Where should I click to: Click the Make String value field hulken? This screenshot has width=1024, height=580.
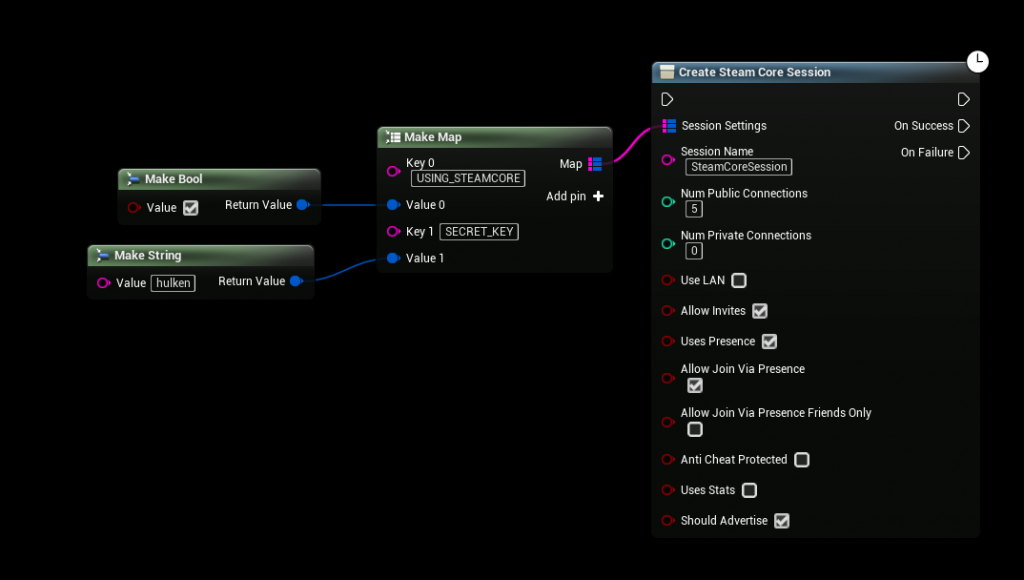(x=173, y=283)
